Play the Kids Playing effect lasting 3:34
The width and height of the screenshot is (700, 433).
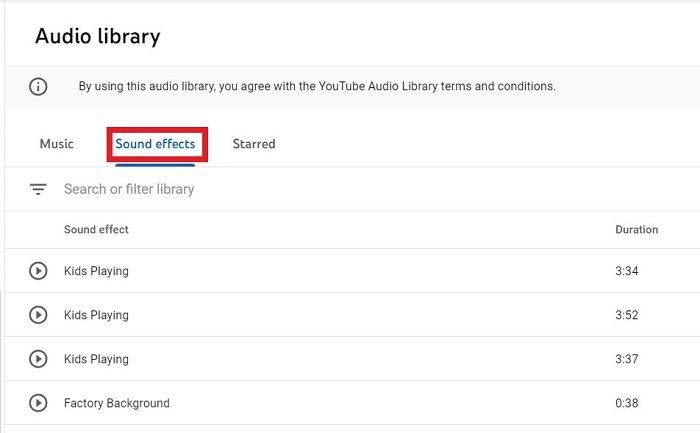coord(38,271)
